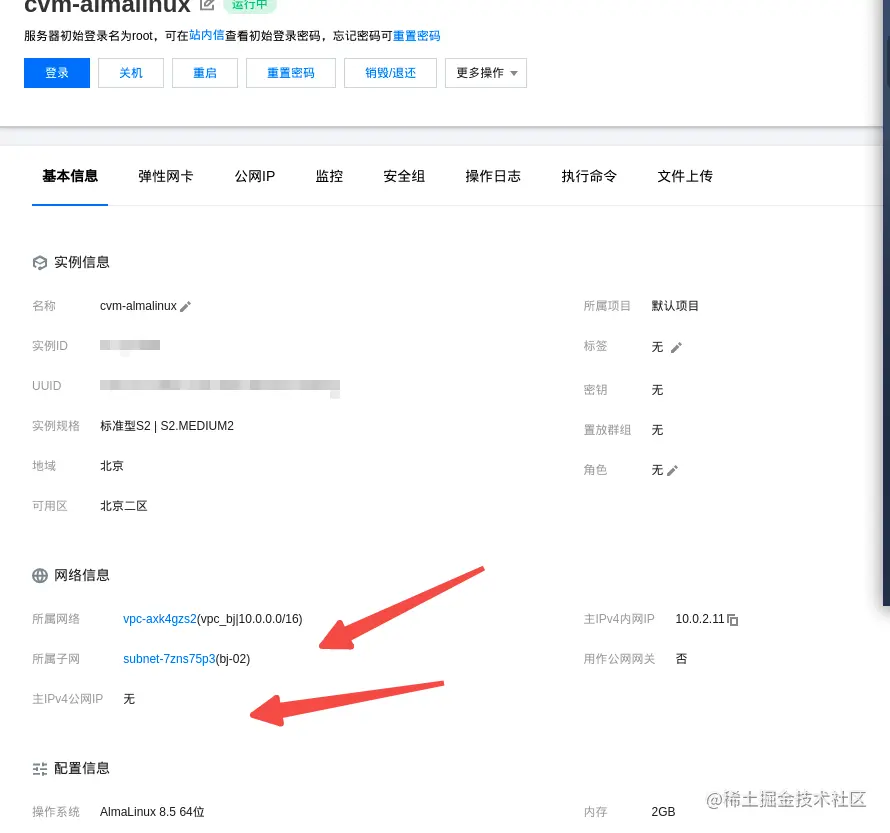Click the 默认项目 project value

(x=675, y=306)
